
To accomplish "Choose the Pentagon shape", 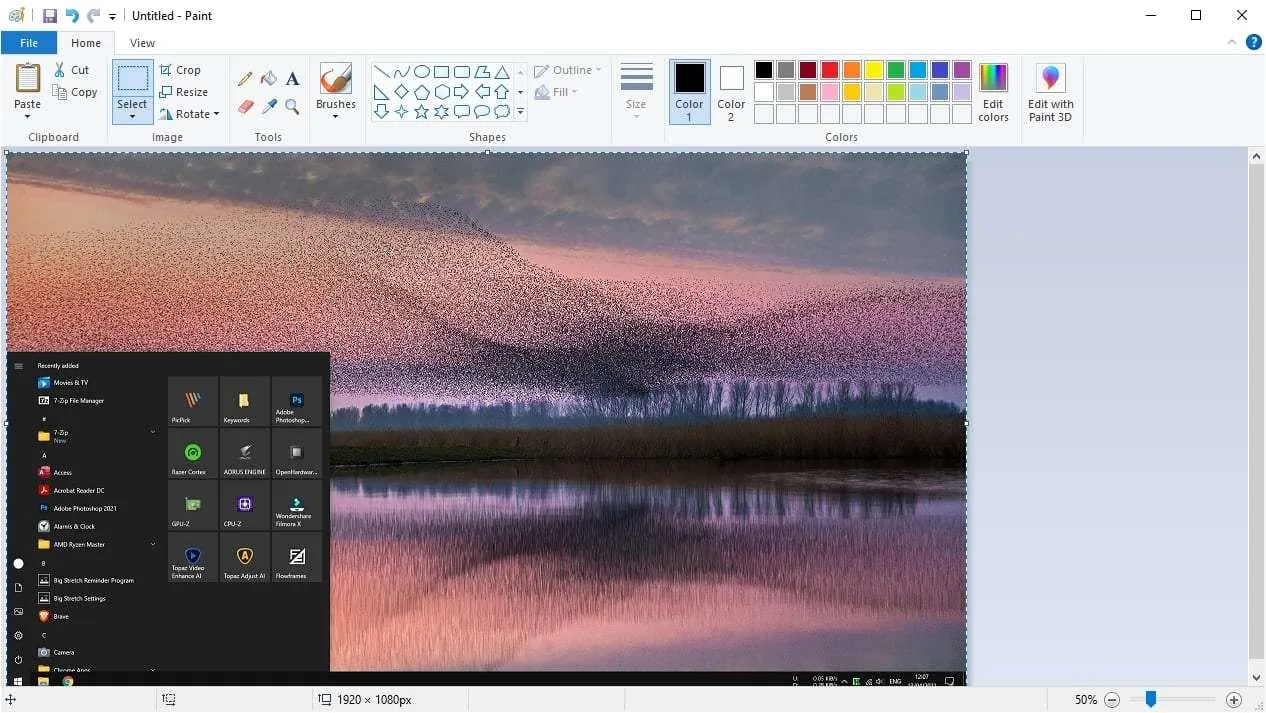I will coord(422,92).
